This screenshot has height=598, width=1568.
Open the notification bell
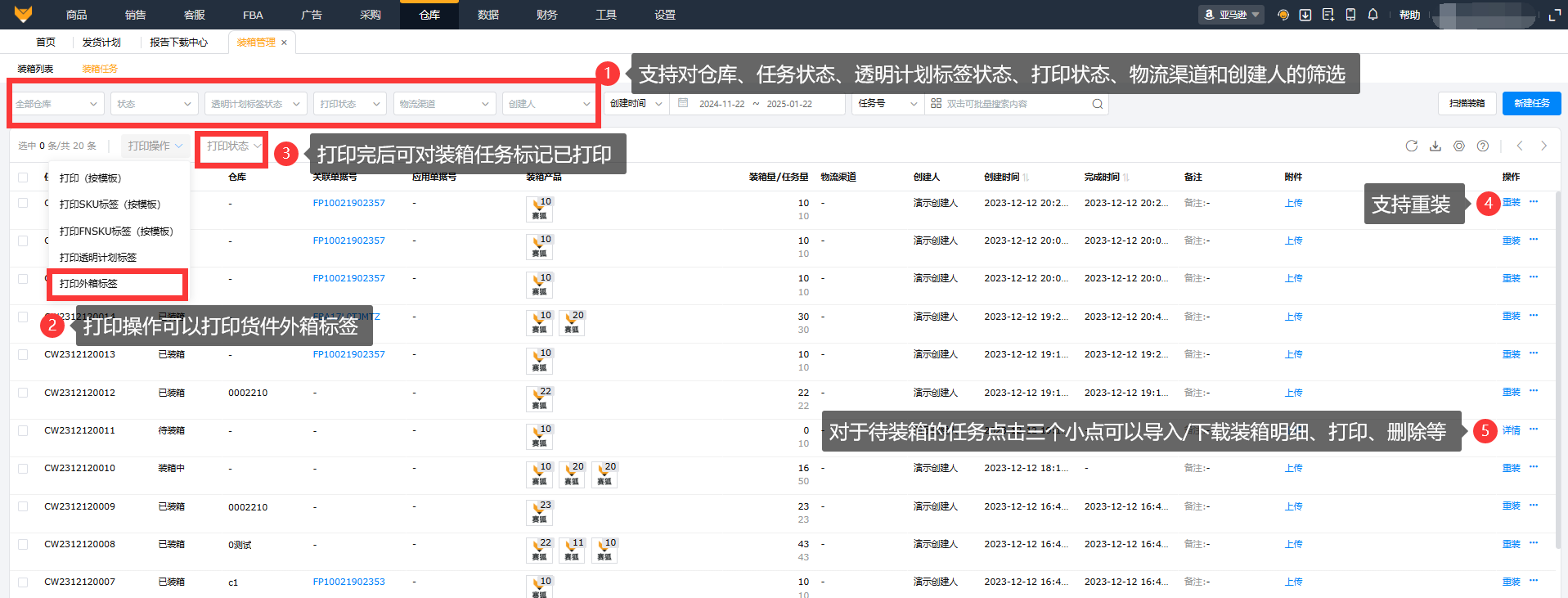click(x=1373, y=15)
